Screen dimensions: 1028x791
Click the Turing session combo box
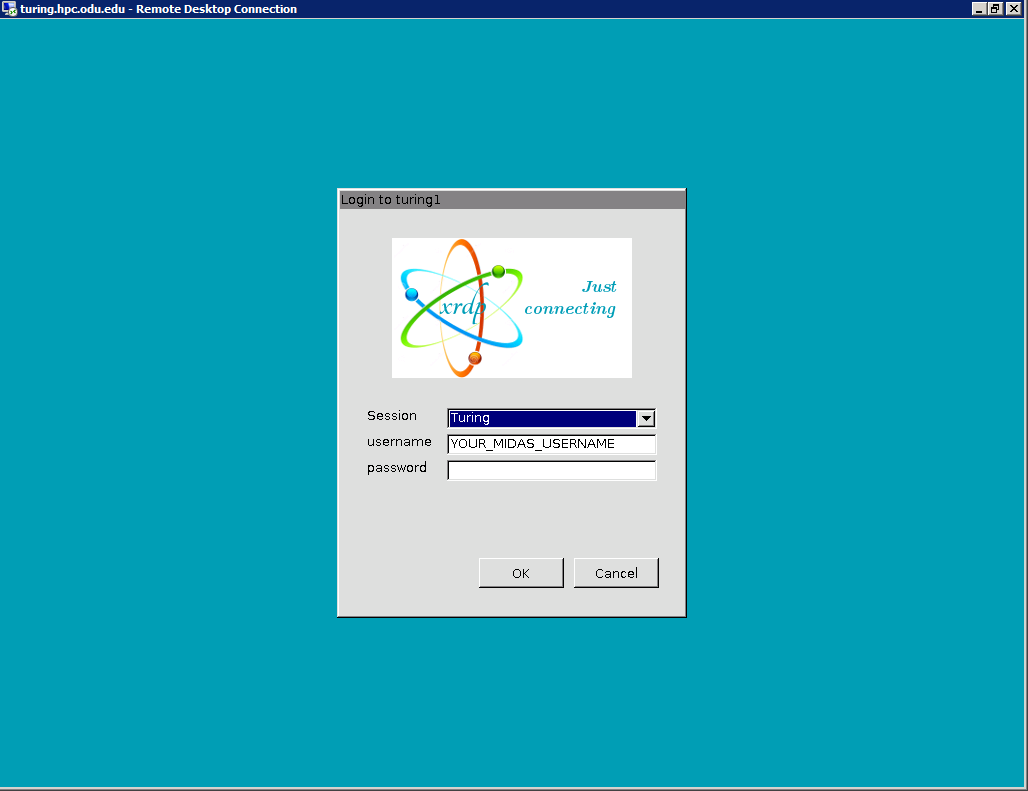[x=540, y=418]
